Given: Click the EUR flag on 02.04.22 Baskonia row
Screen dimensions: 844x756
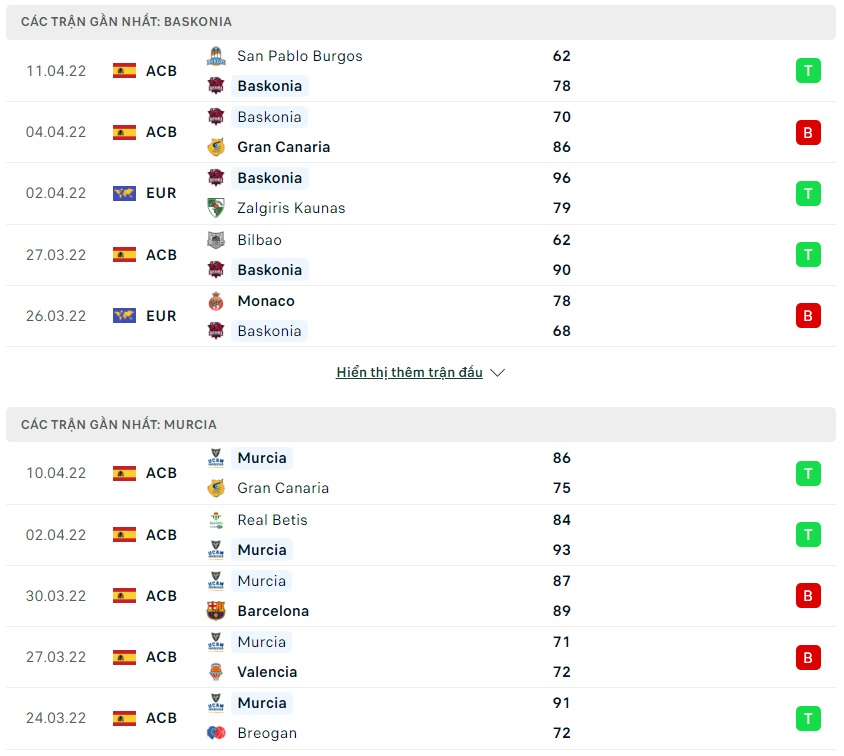Looking at the screenshot, I should pos(125,193).
